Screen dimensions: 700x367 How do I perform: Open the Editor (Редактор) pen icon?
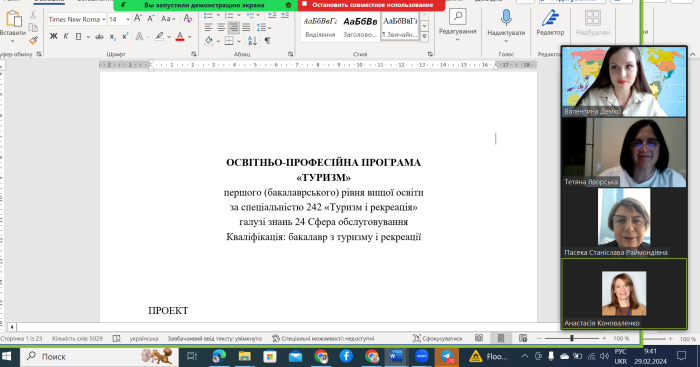[550, 18]
